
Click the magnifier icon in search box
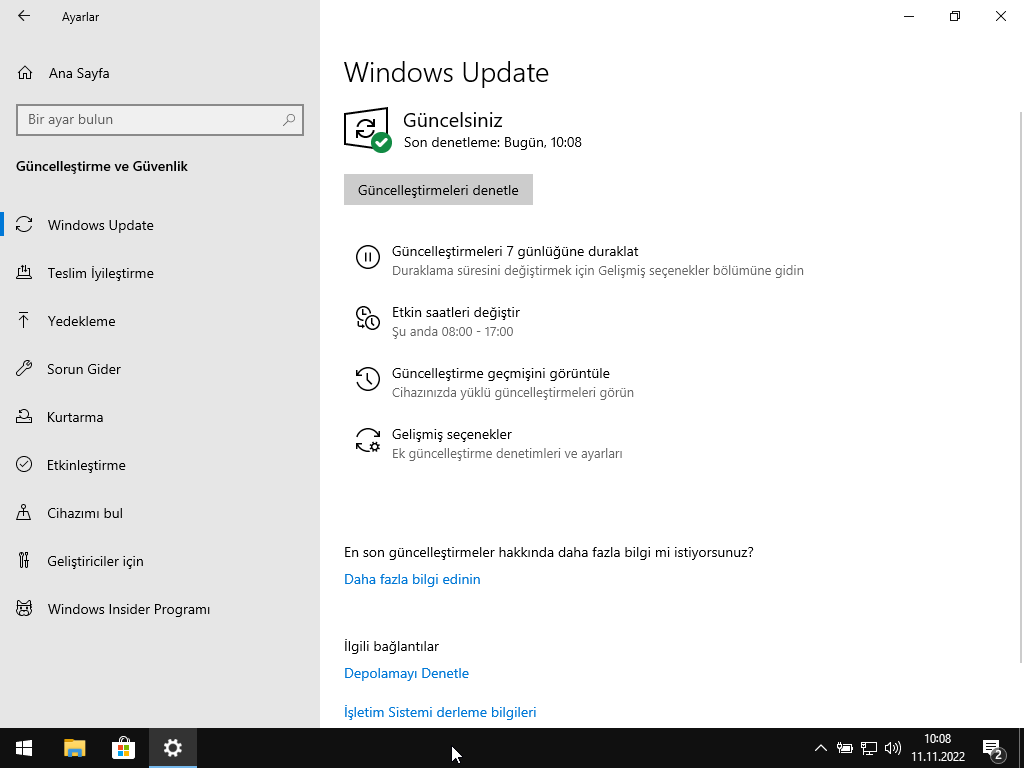coord(289,120)
